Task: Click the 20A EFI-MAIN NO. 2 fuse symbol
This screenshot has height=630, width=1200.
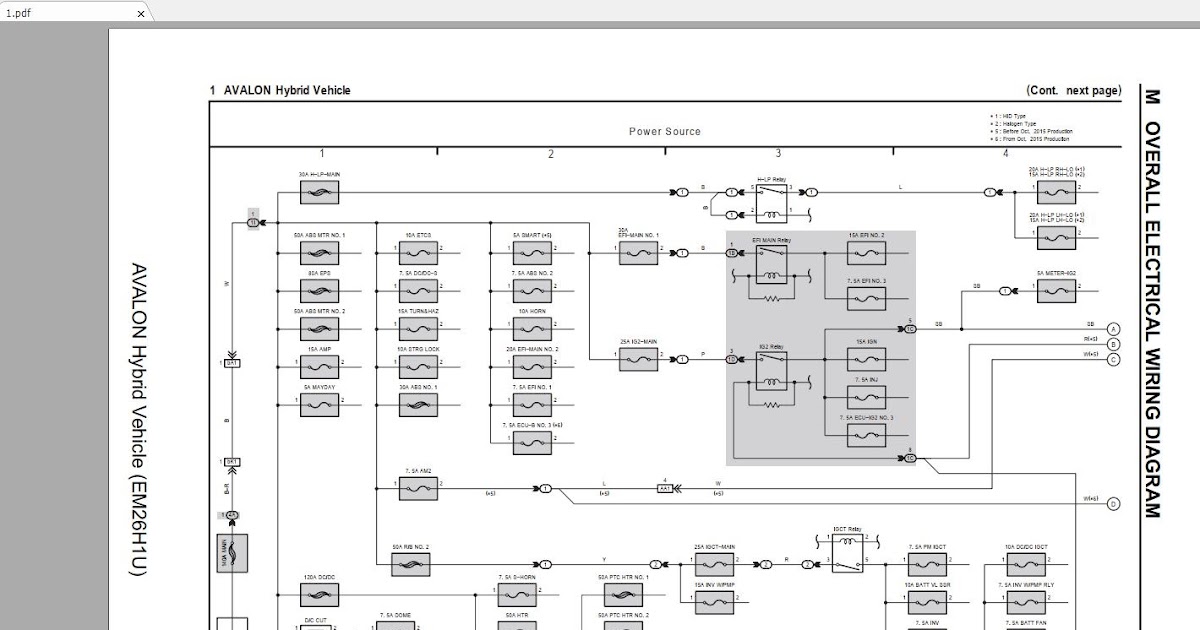Action: (532, 366)
